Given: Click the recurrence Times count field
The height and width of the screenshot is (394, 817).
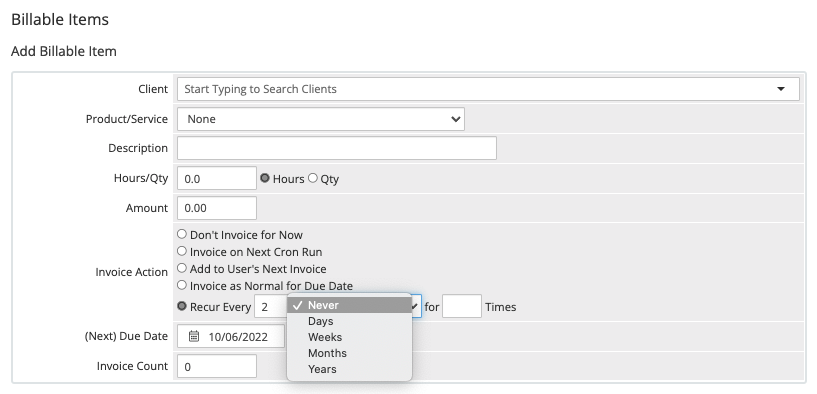Looking at the screenshot, I should pyautogui.click(x=462, y=306).
